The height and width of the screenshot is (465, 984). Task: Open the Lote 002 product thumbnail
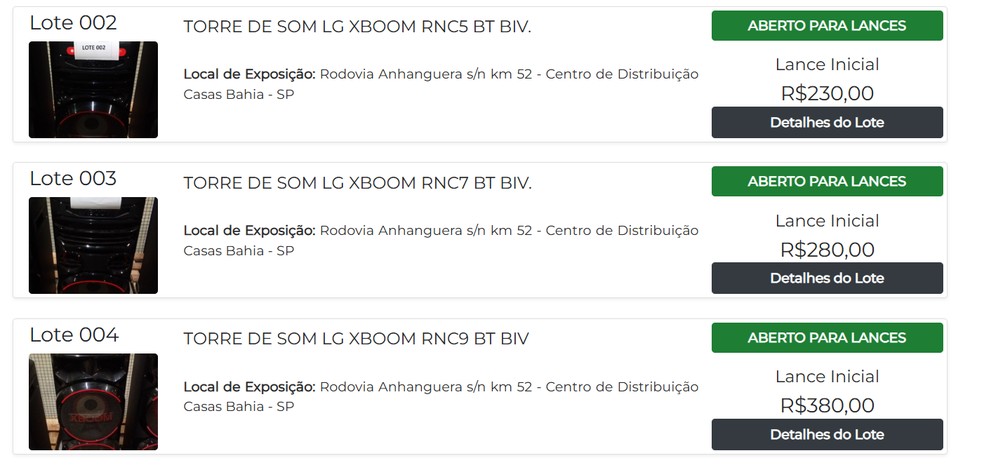(94, 90)
